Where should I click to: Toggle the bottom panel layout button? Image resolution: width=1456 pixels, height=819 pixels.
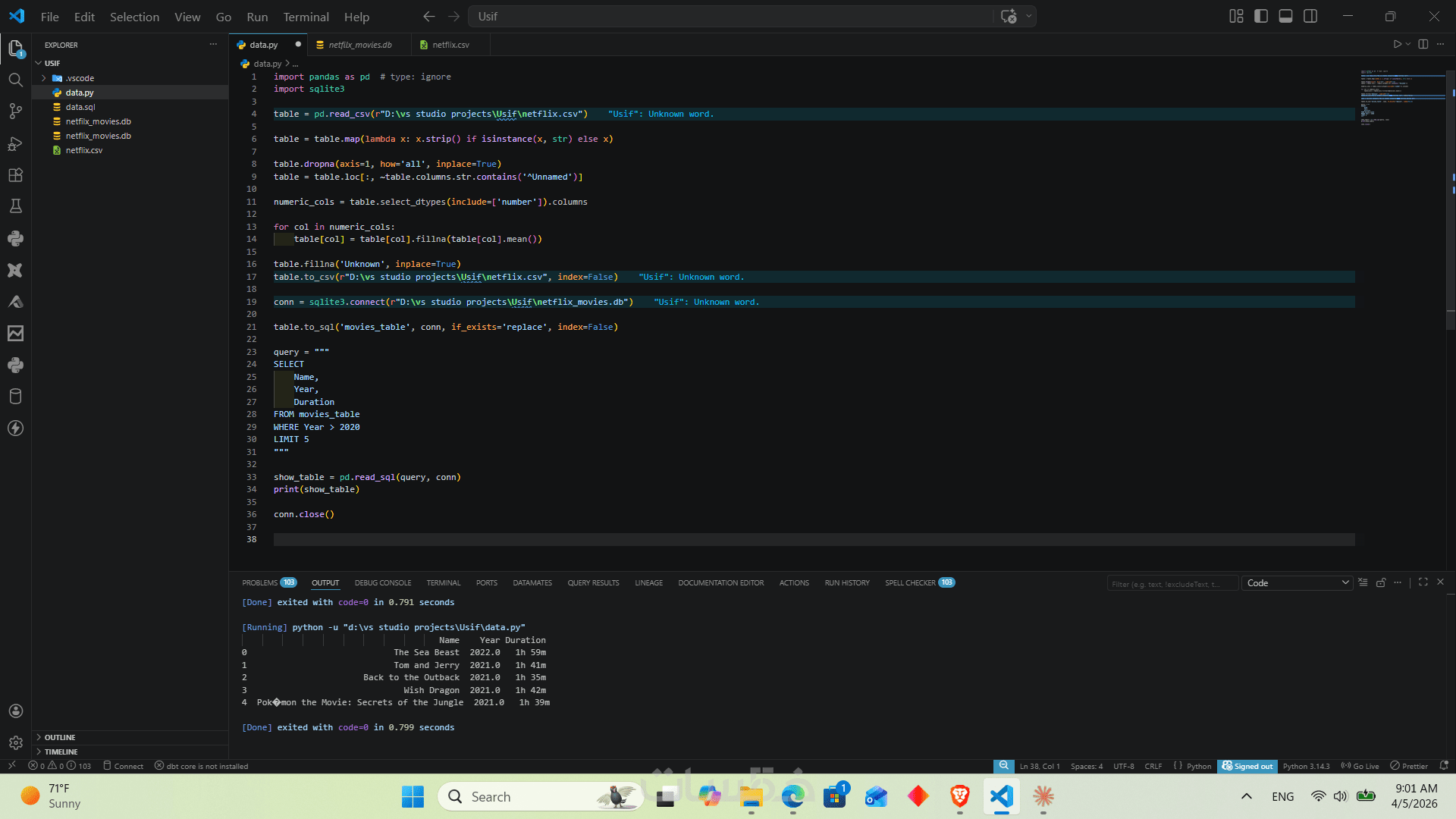tap(1285, 16)
